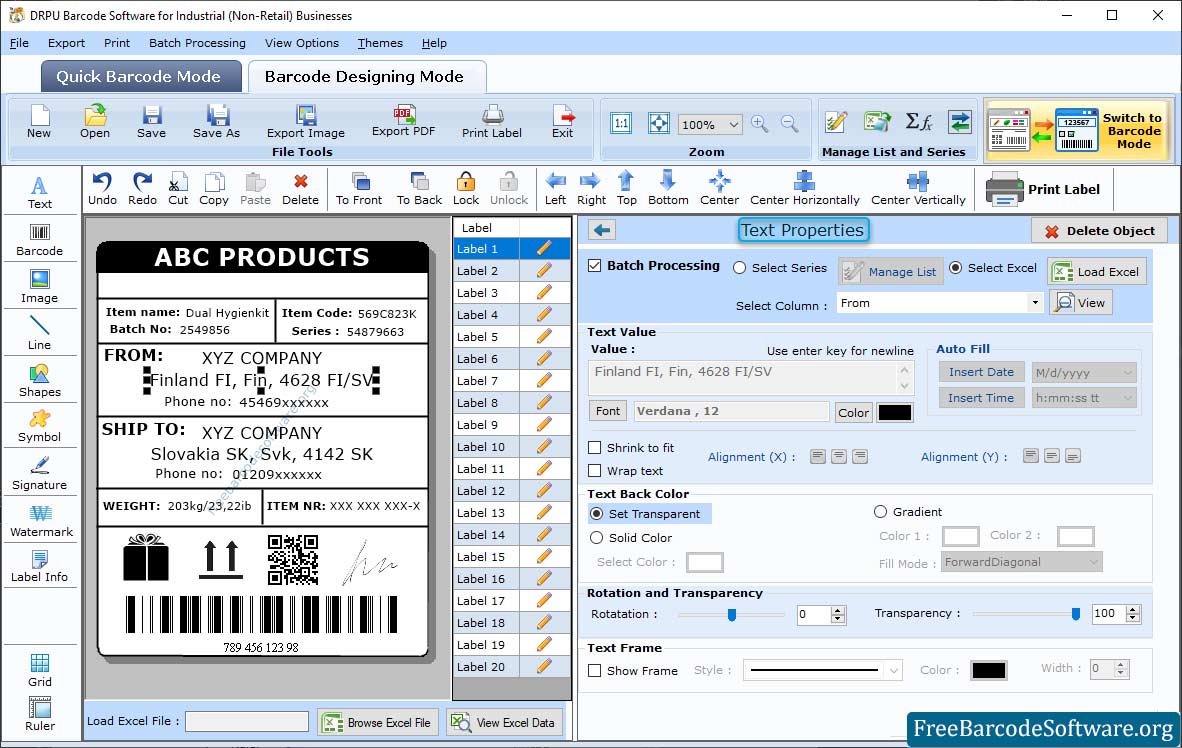Cut the selected object

point(178,189)
